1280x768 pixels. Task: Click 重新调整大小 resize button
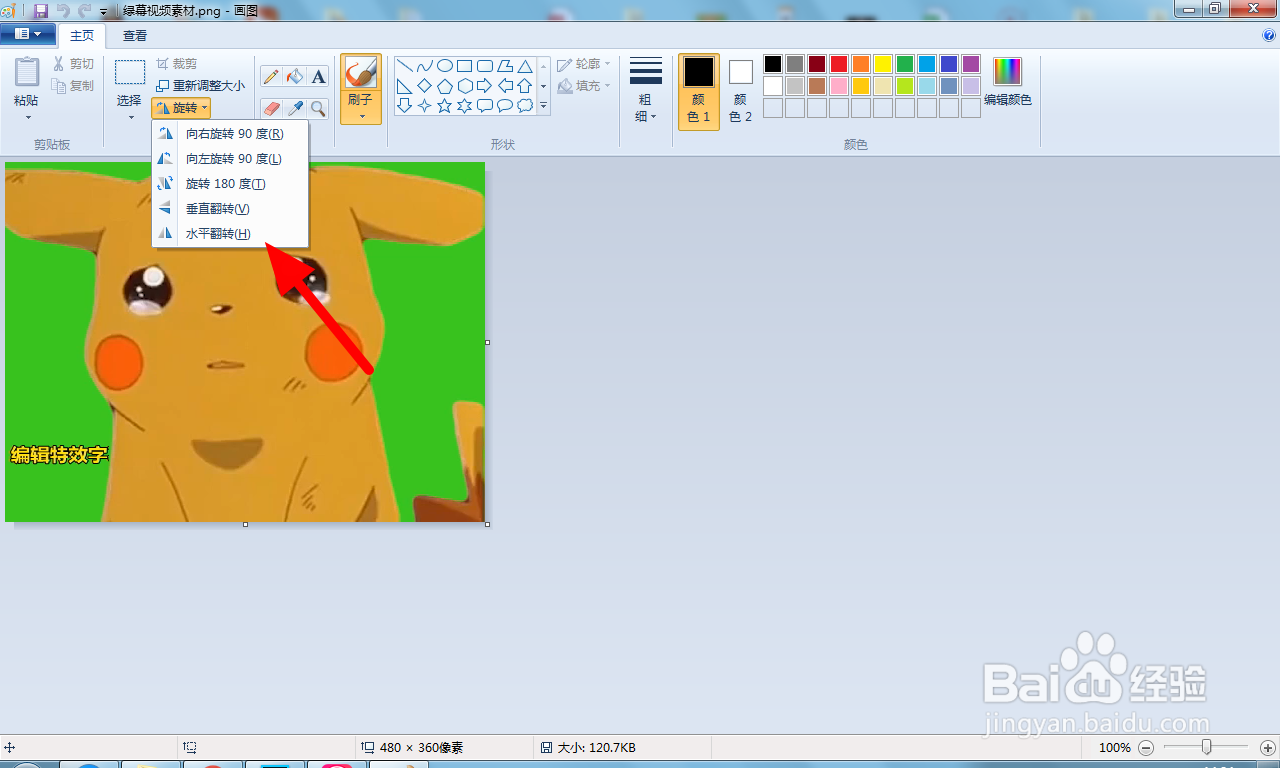(x=200, y=86)
